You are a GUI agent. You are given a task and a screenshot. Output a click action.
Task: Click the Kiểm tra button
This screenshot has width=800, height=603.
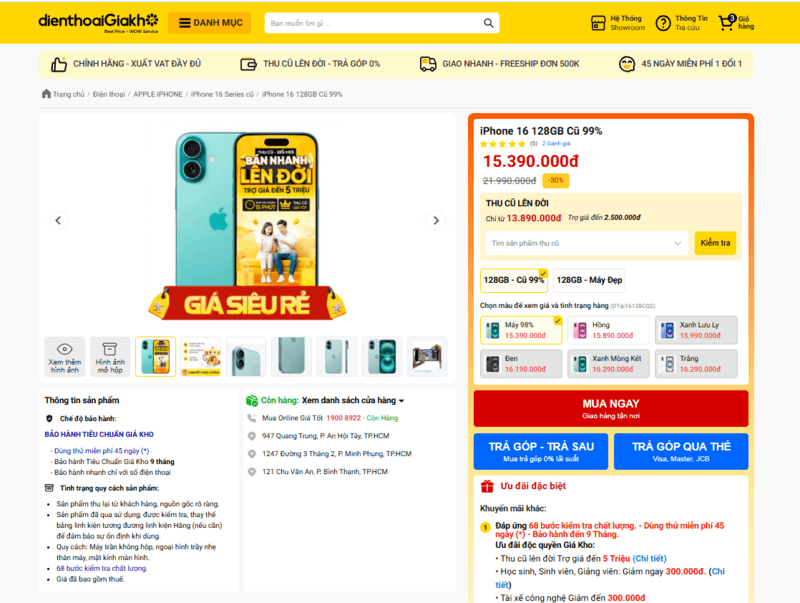pos(715,243)
